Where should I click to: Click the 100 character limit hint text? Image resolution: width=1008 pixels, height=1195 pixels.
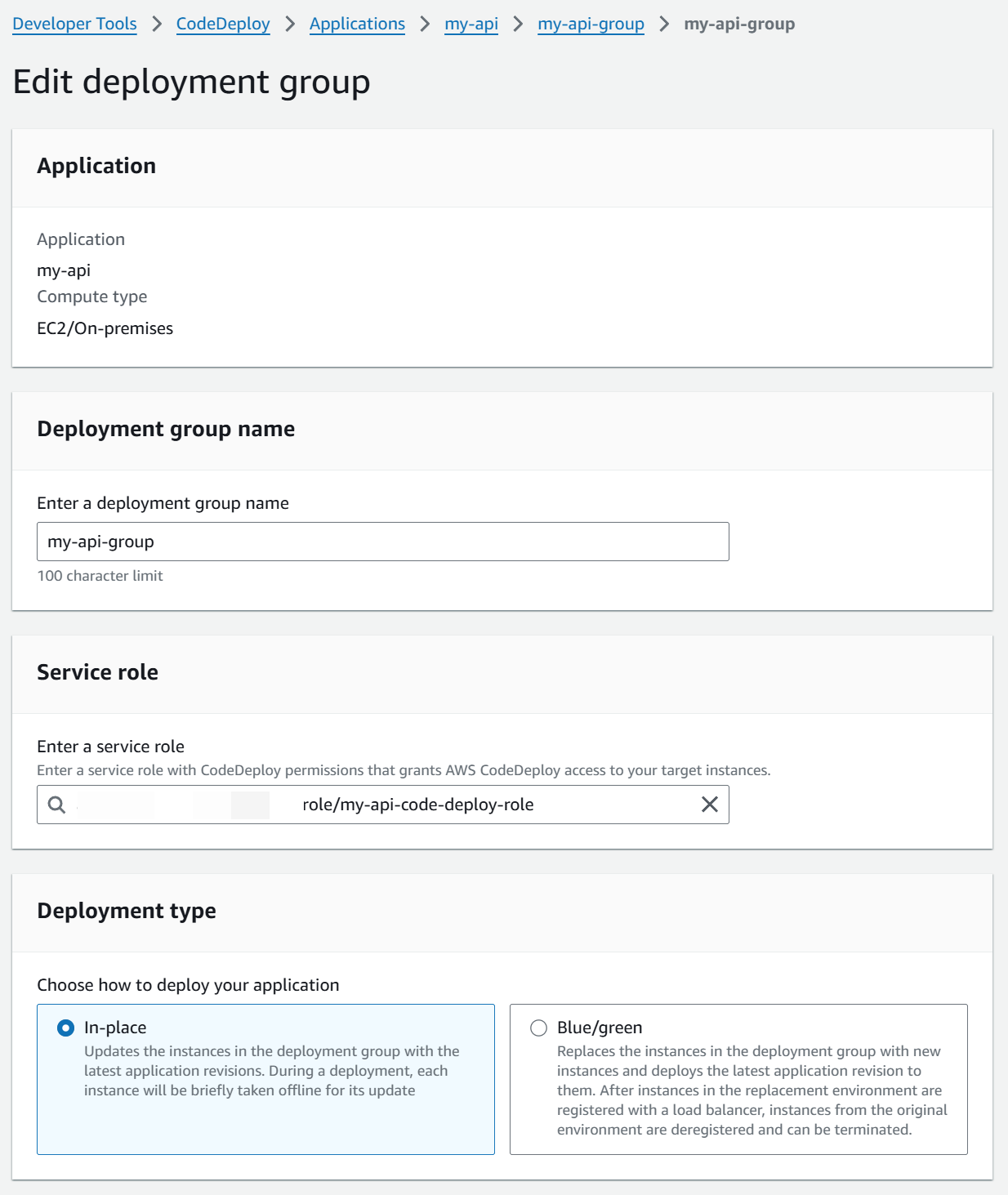[100, 575]
